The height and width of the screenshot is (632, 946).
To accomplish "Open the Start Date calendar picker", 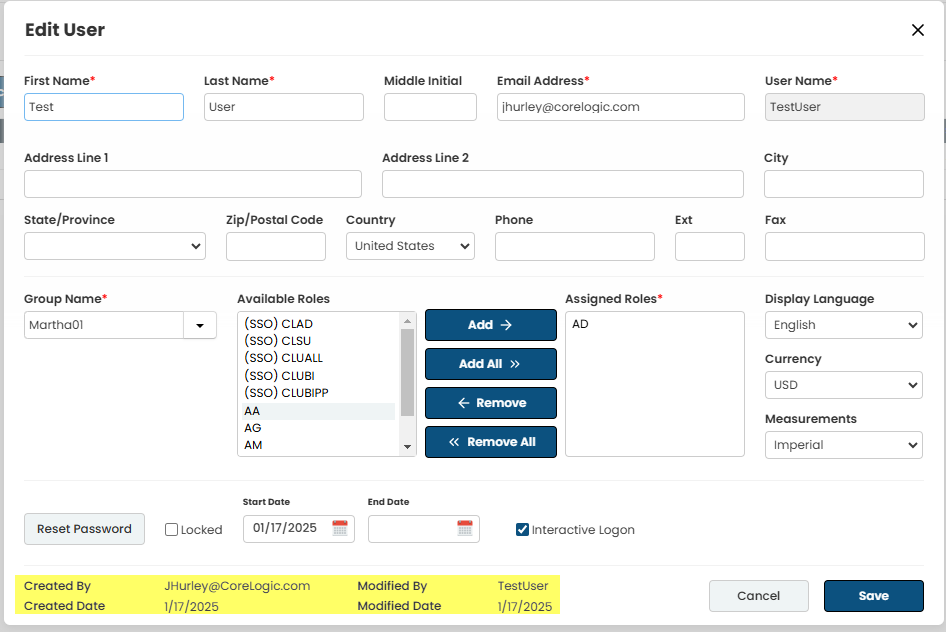I will point(340,528).
